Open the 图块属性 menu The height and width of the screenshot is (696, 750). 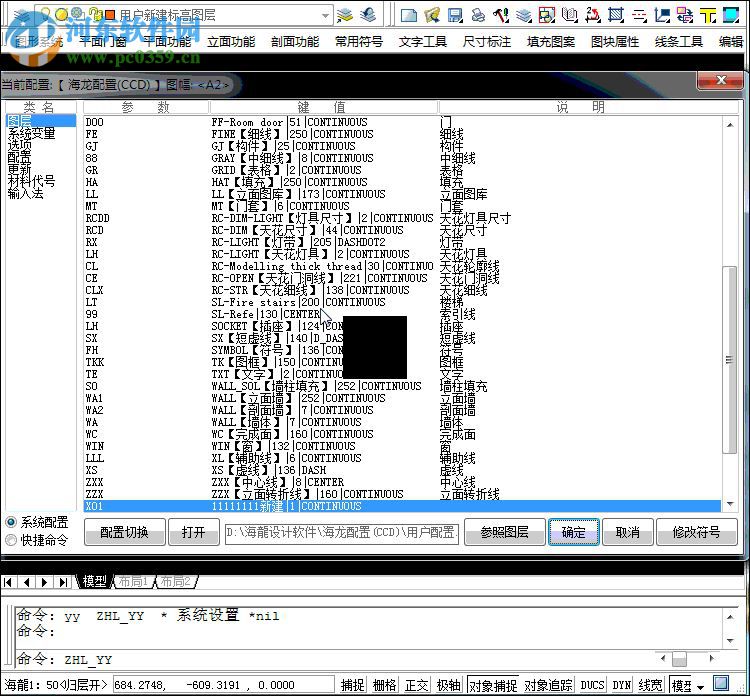pos(615,42)
